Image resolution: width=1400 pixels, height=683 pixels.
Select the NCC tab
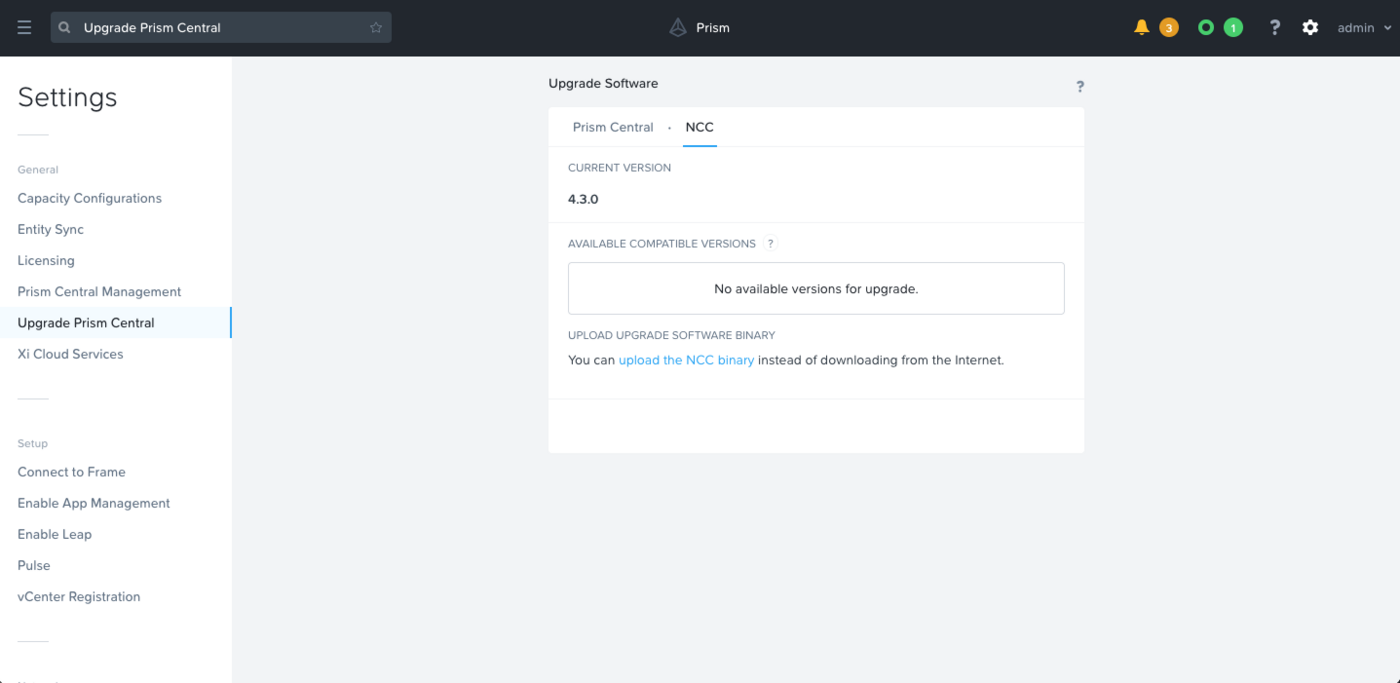[x=699, y=127]
